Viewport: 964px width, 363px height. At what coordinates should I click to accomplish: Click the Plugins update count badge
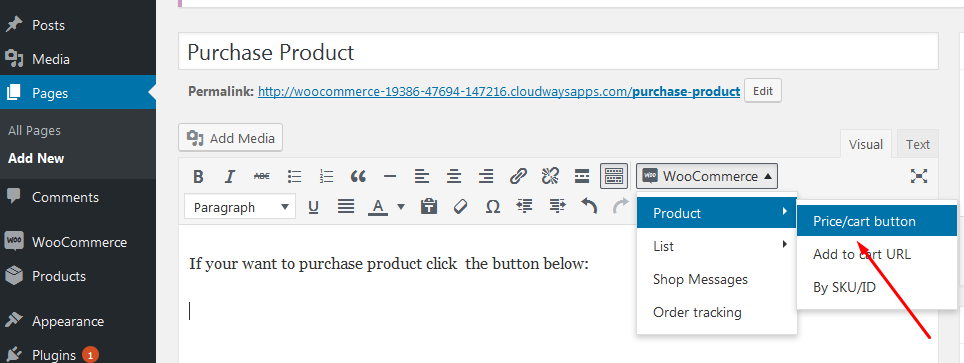coord(90,354)
